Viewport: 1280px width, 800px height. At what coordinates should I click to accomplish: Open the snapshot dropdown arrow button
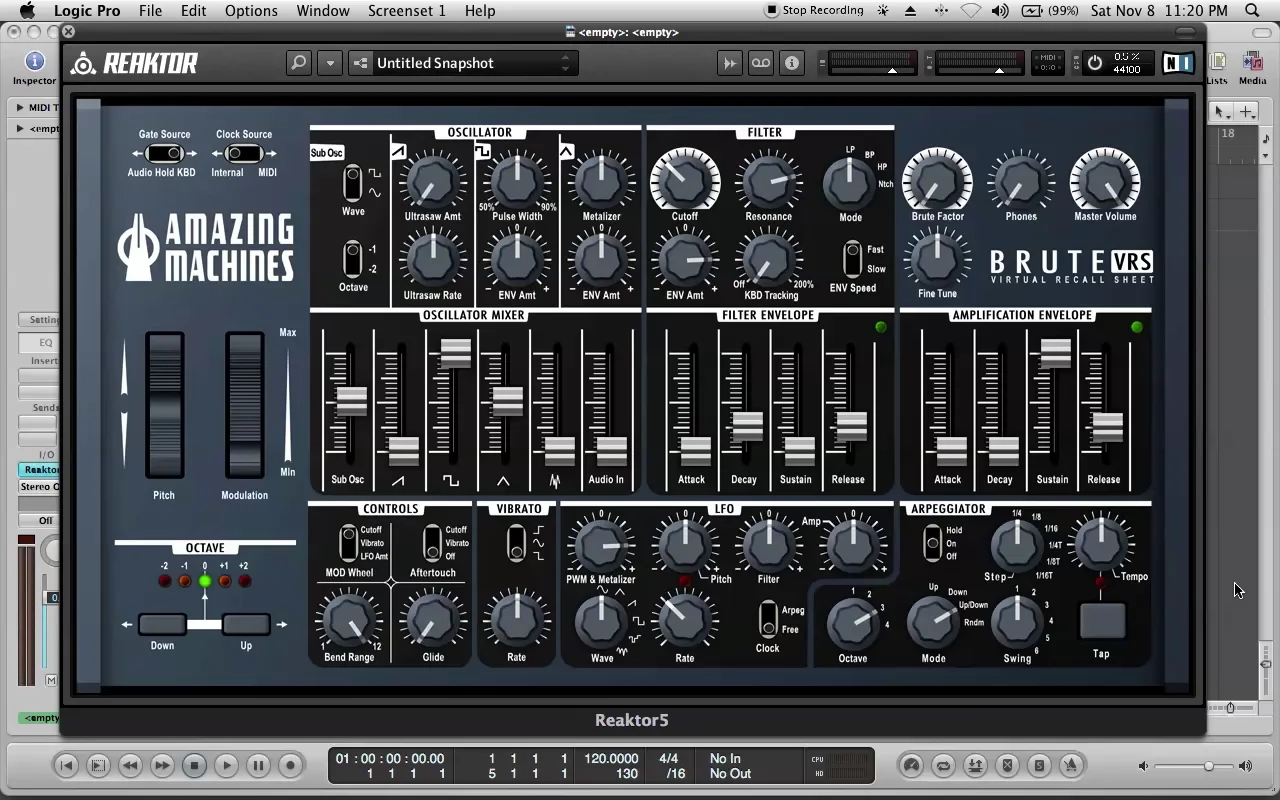tap(330, 63)
